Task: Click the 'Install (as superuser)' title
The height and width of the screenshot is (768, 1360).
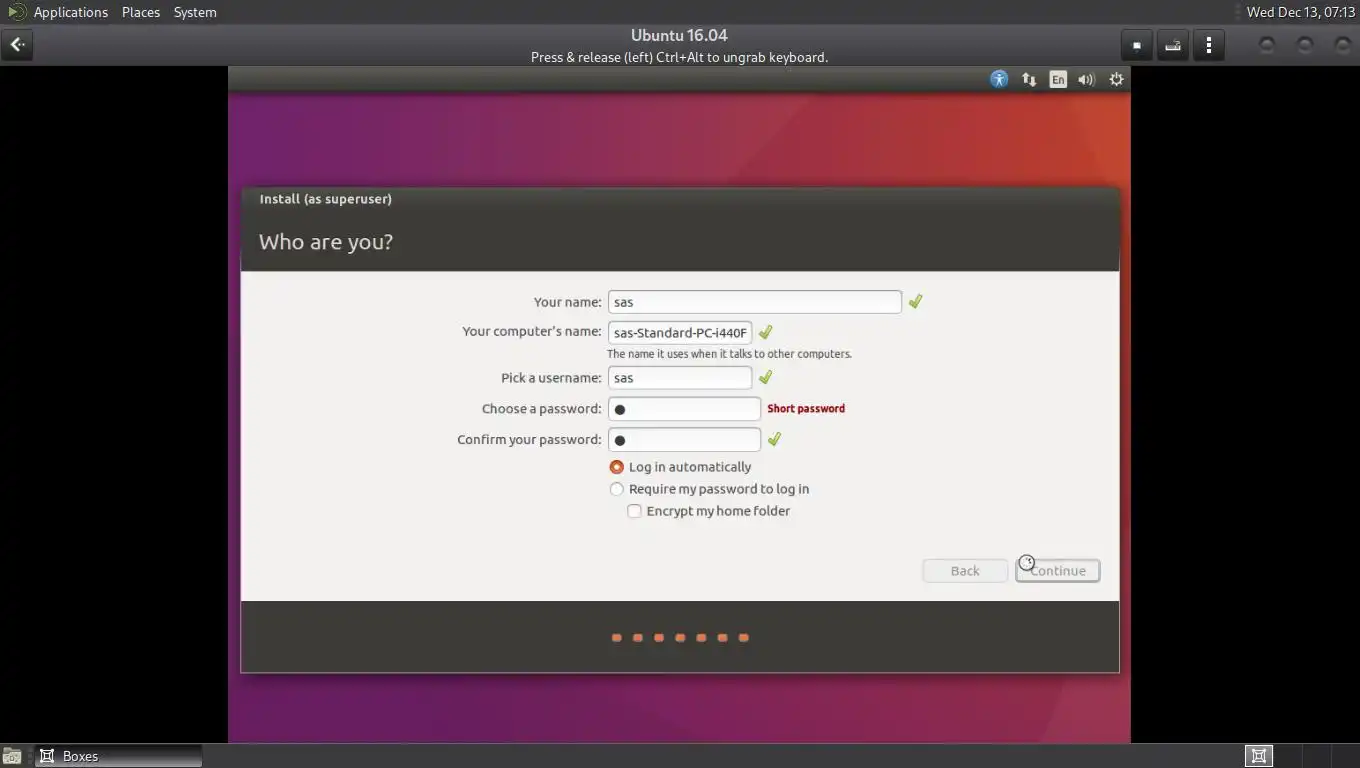Action: tap(325, 199)
